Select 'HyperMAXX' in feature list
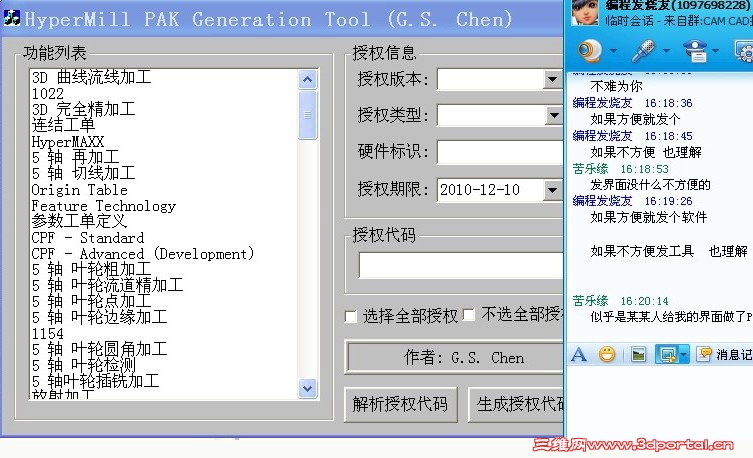Screen dimensions: 753x458 click(68, 142)
